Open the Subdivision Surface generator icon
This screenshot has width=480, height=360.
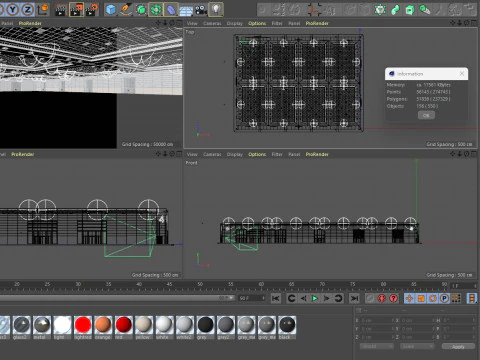141,10
